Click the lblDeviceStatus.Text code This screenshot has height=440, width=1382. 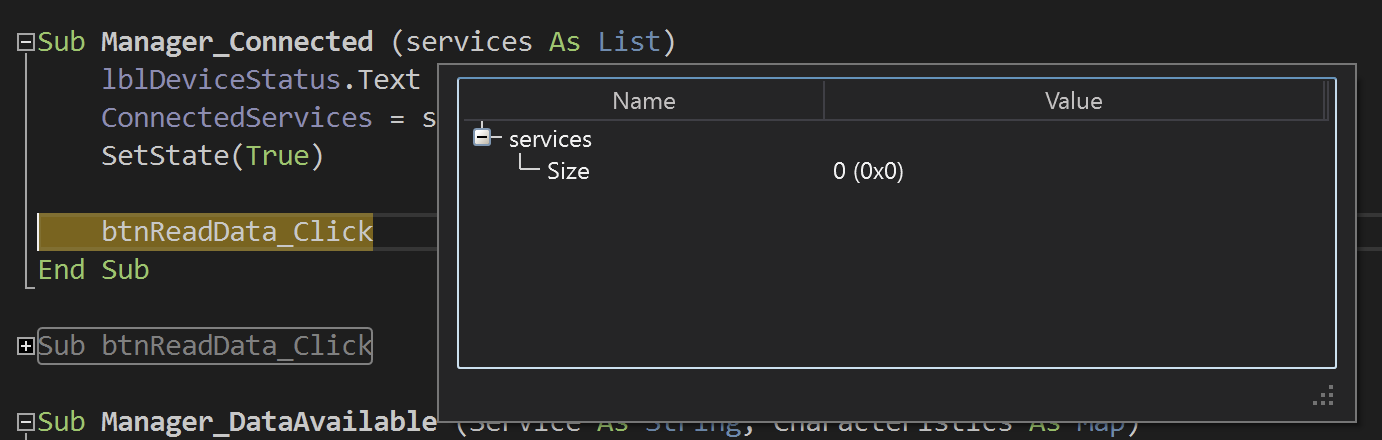point(260,80)
